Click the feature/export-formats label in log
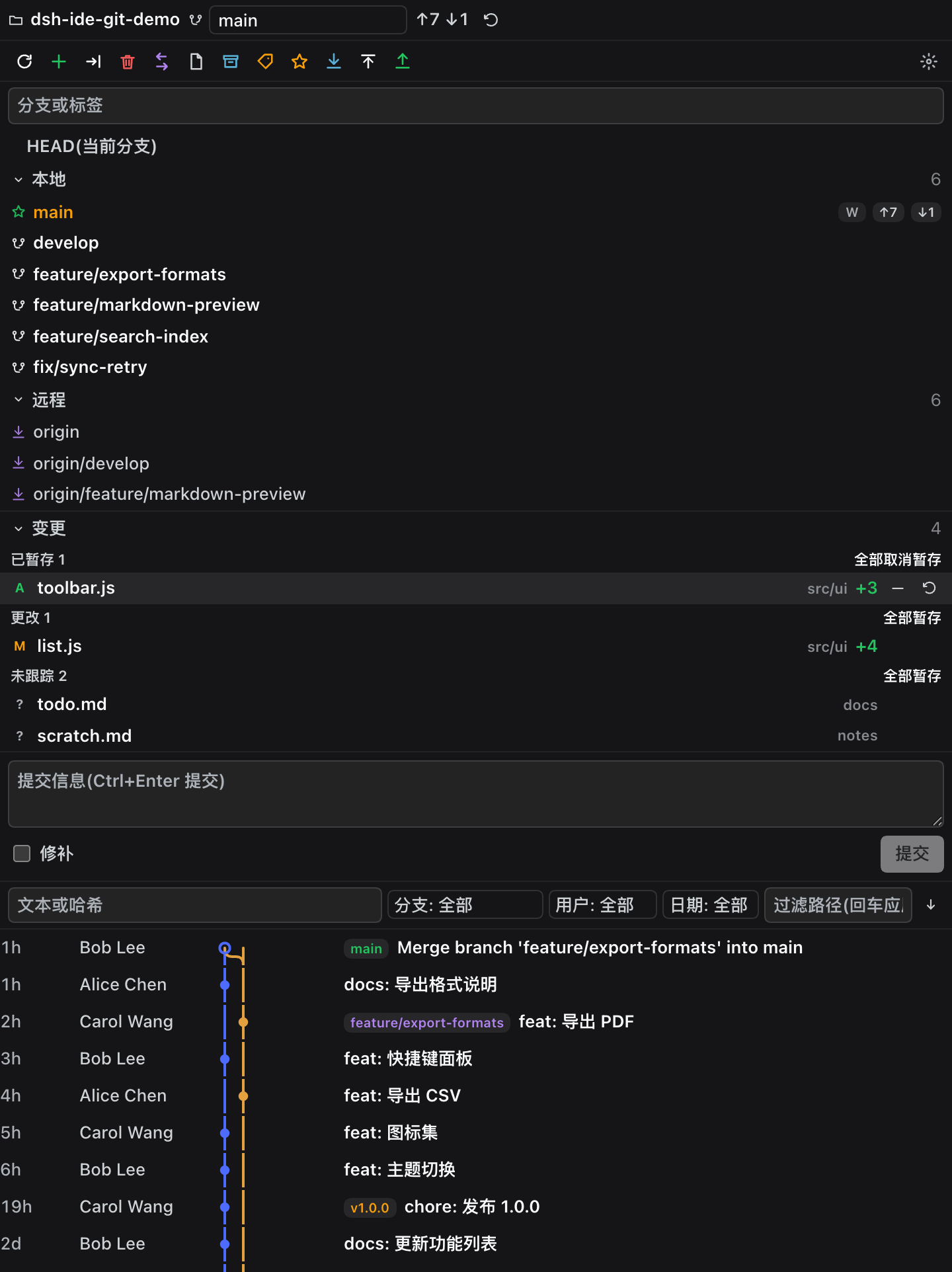The width and height of the screenshot is (952, 1272). pyautogui.click(x=427, y=1022)
